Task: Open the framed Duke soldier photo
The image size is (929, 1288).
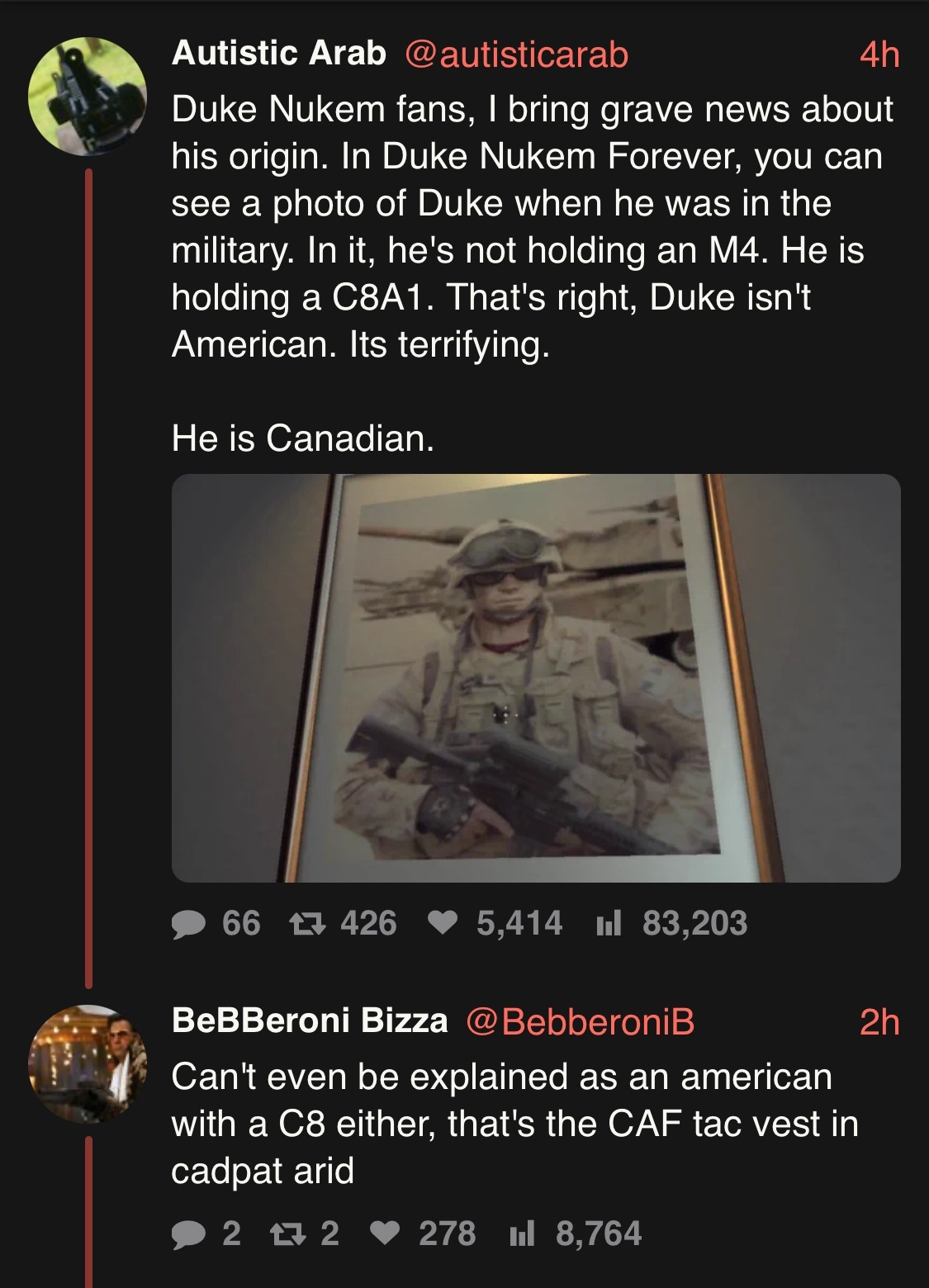Action: pyautogui.click(x=535, y=678)
